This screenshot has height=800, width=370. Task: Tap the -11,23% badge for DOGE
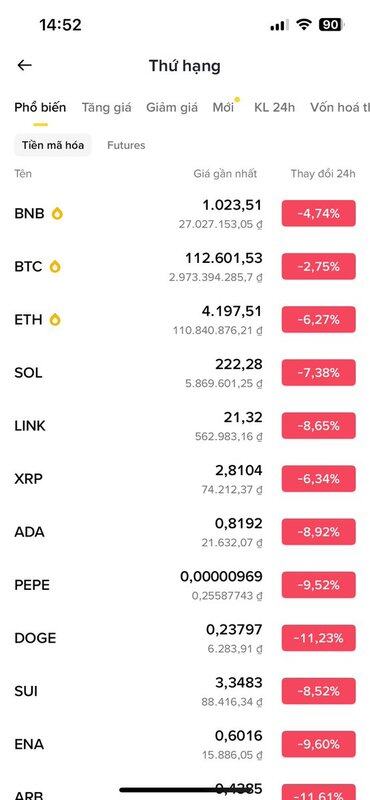[x=318, y=638]
